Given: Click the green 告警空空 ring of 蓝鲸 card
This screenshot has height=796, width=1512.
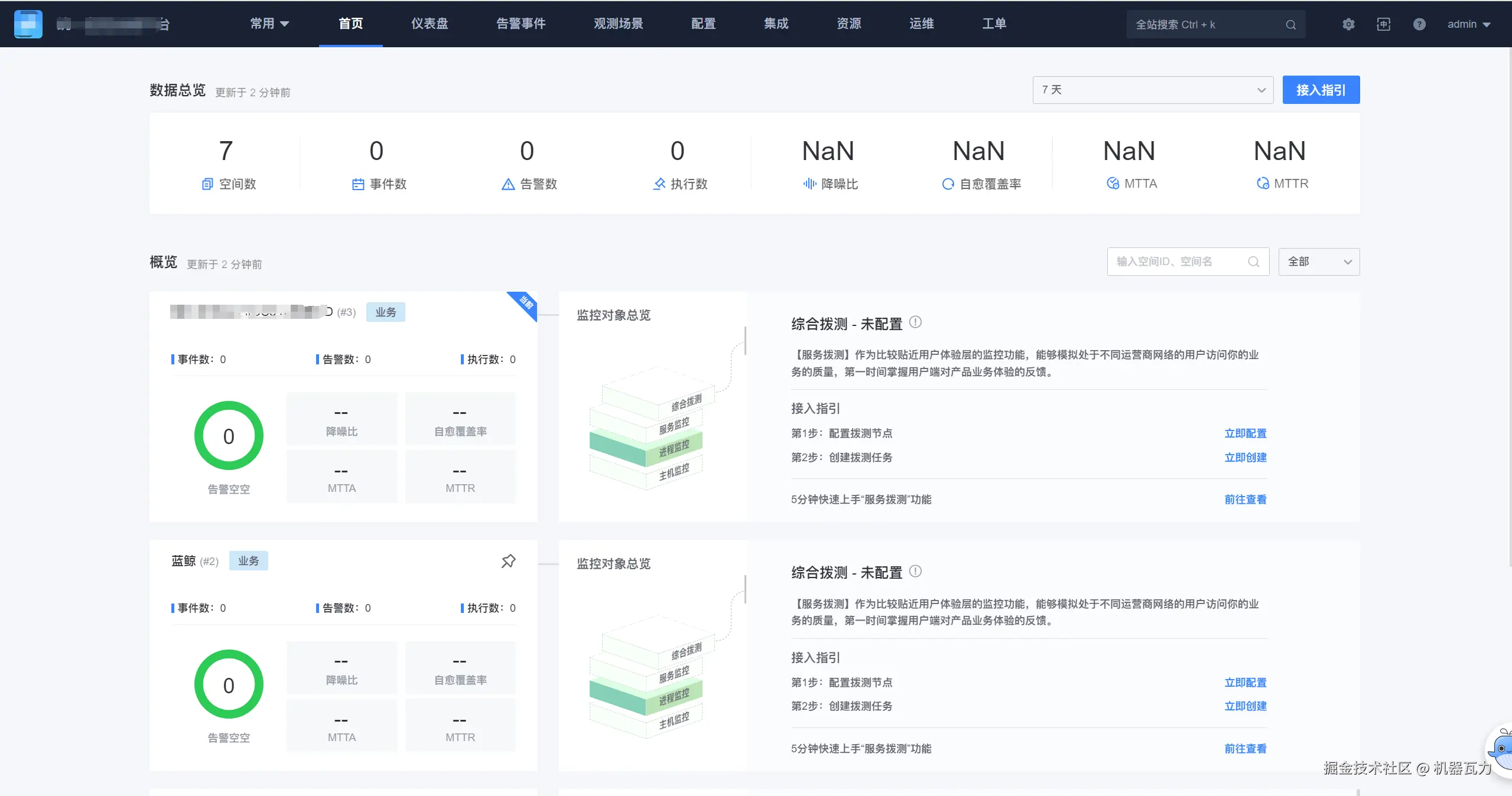Looking at the screenshot, I should point(229,684).
